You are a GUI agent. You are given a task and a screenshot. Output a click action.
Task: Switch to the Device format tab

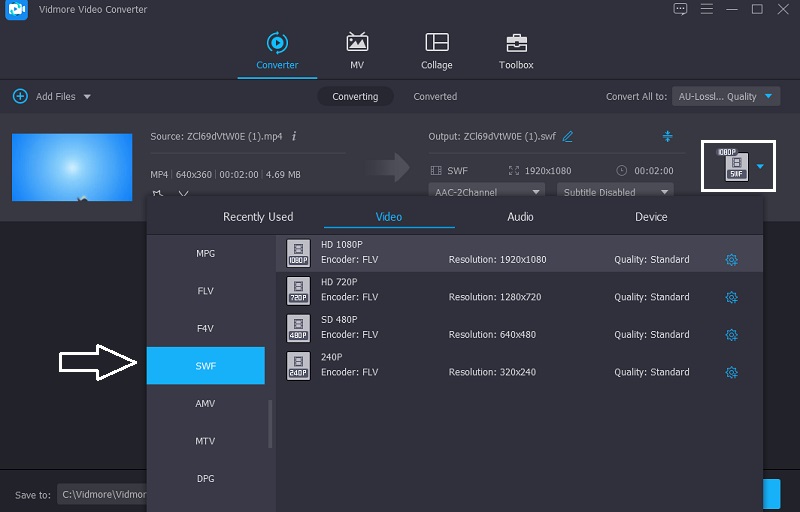point(651,217)
